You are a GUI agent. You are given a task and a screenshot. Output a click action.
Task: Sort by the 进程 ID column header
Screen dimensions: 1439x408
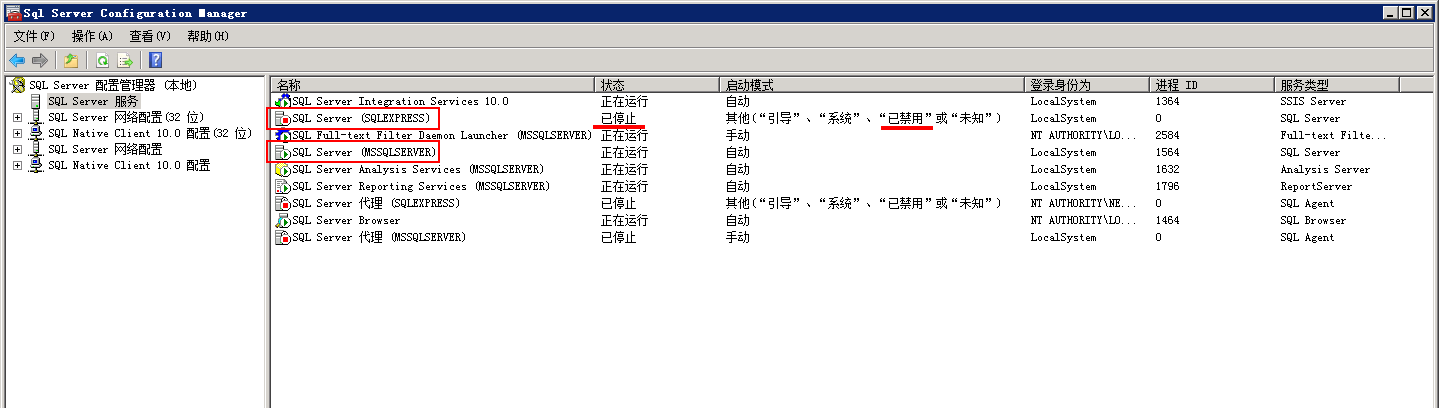pyautogui.click(x=1211, y=85)
